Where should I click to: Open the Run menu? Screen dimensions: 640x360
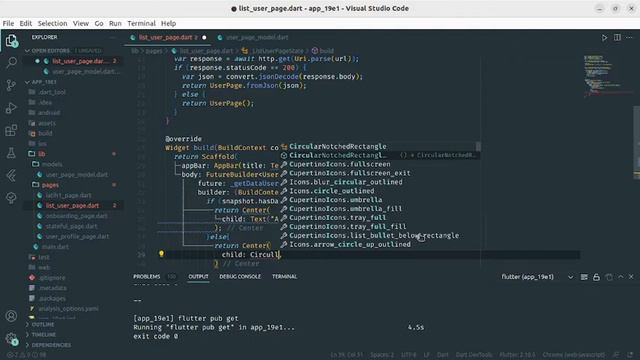[x=115, y=23]
